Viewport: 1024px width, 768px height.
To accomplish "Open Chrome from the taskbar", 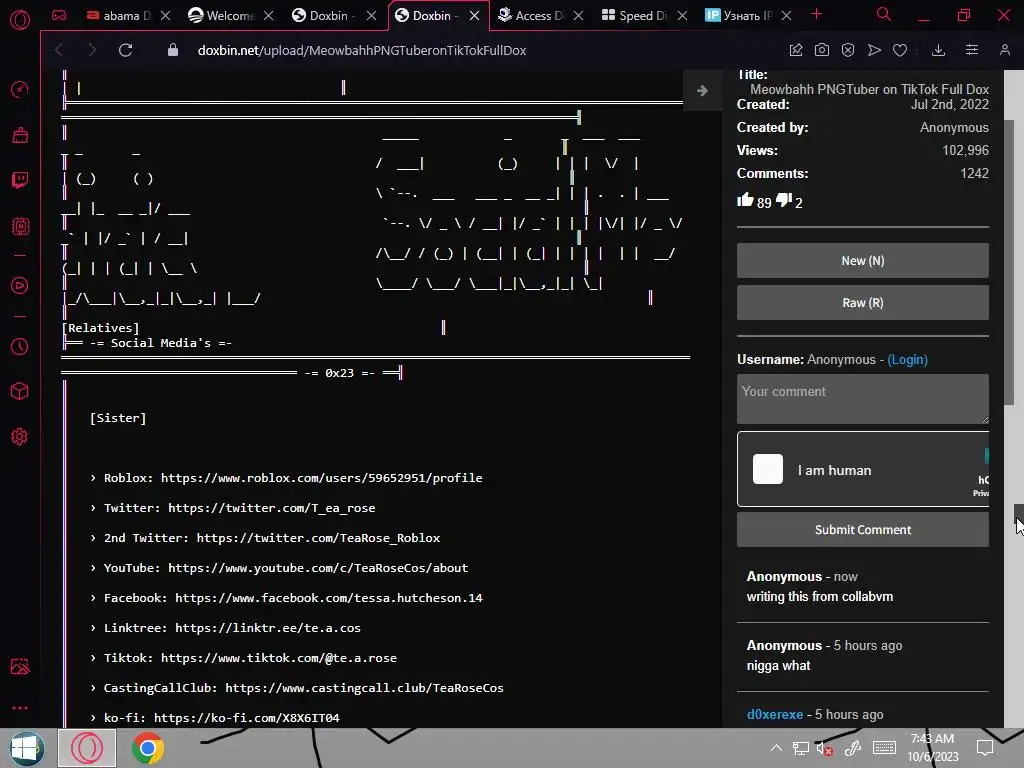I will [x=148, y=748].
